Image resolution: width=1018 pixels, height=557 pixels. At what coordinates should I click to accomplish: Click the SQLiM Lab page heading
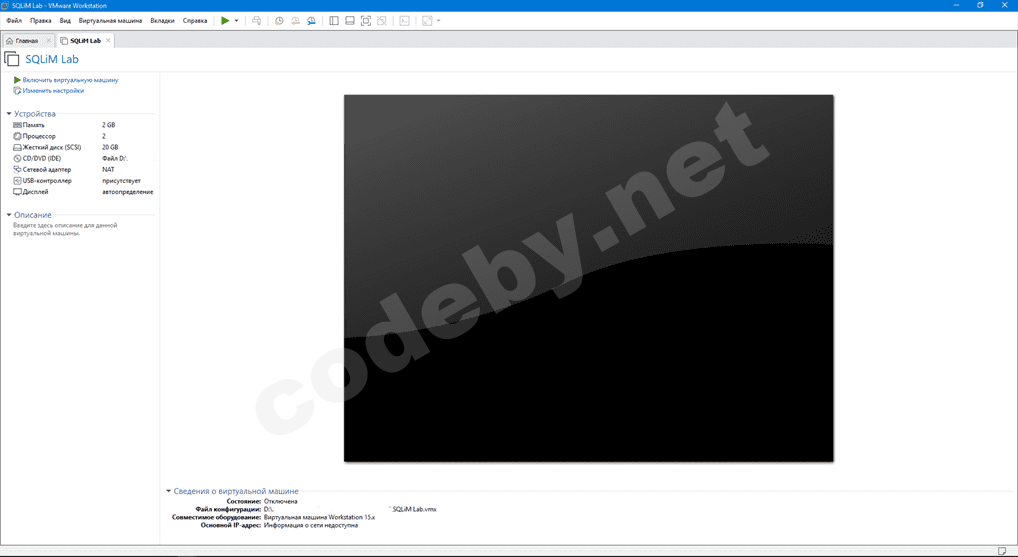pyautogui.click(x=52, y=59)
